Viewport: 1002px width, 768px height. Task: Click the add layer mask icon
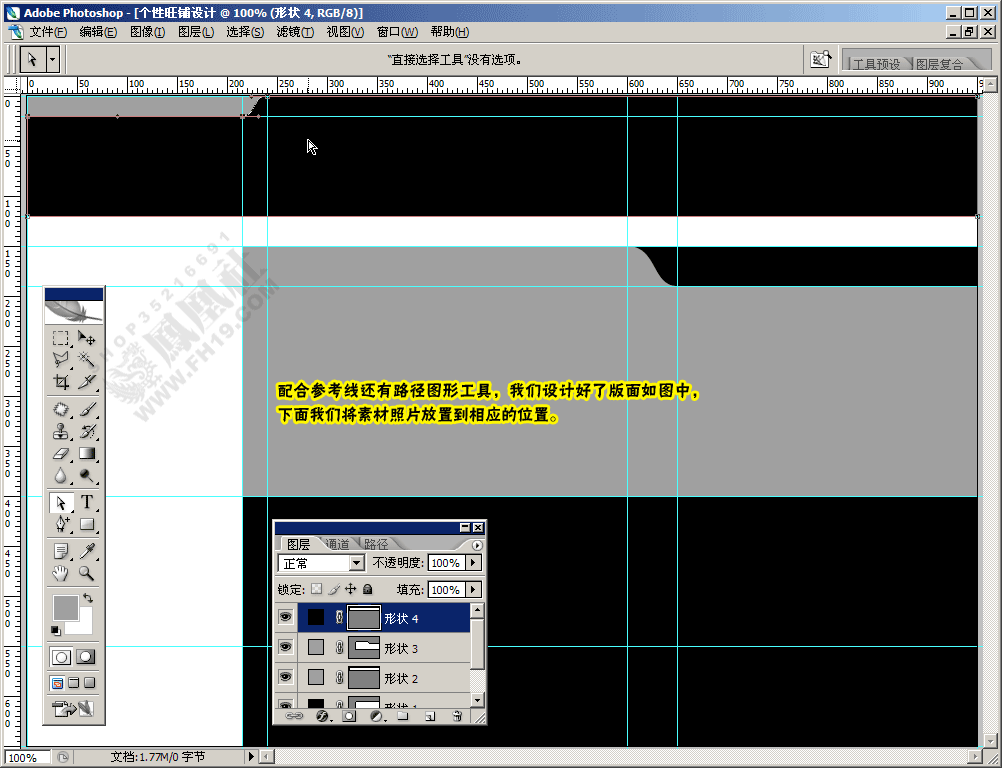pyautogui.click(x=349, y=716)
